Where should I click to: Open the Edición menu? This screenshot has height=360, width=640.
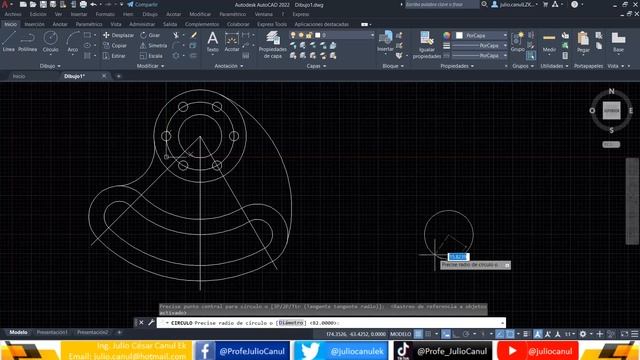(38, 14)
